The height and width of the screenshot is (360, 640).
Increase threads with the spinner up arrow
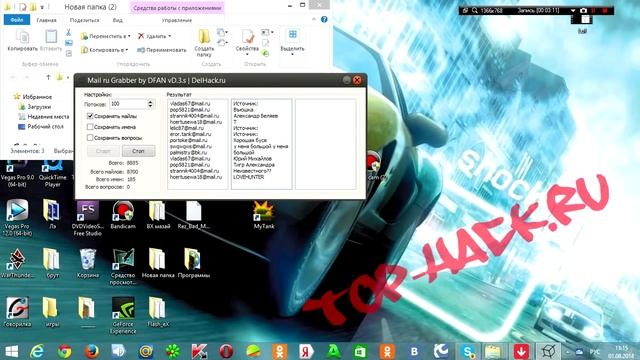151,102
